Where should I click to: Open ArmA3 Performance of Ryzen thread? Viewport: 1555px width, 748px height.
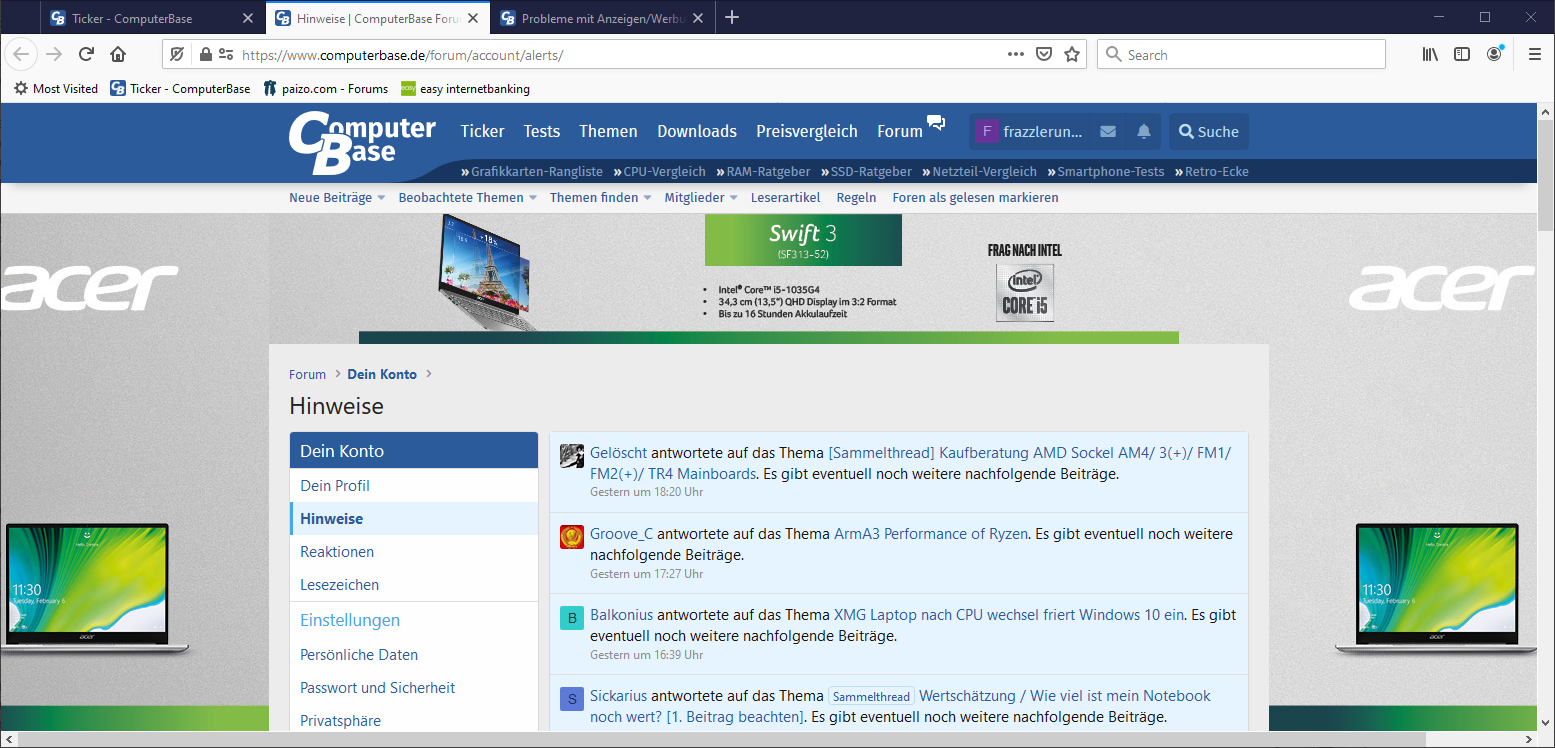pyautogui.click(x=931, y=533)
